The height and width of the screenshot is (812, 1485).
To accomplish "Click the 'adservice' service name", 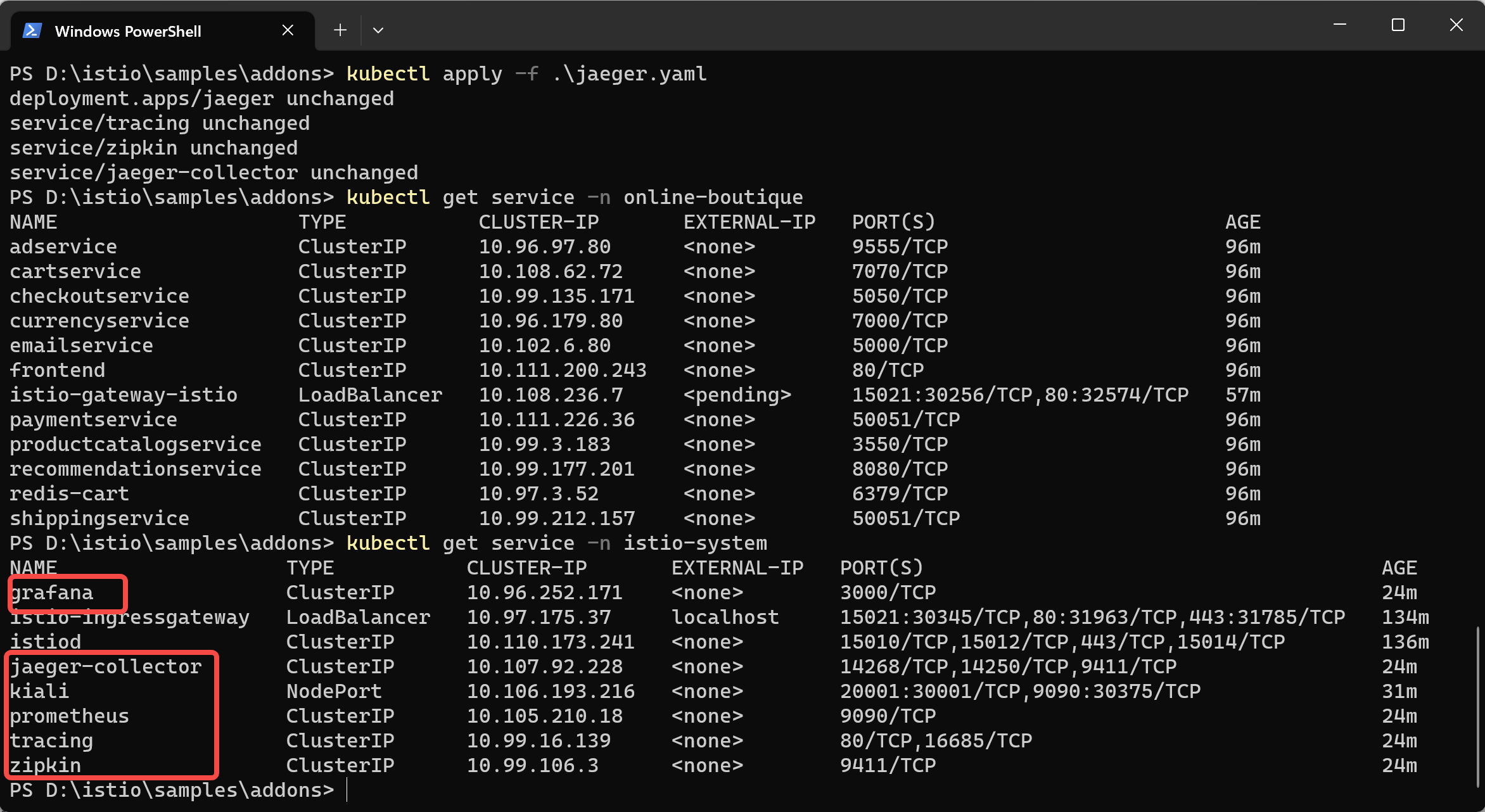I will 63,247.
